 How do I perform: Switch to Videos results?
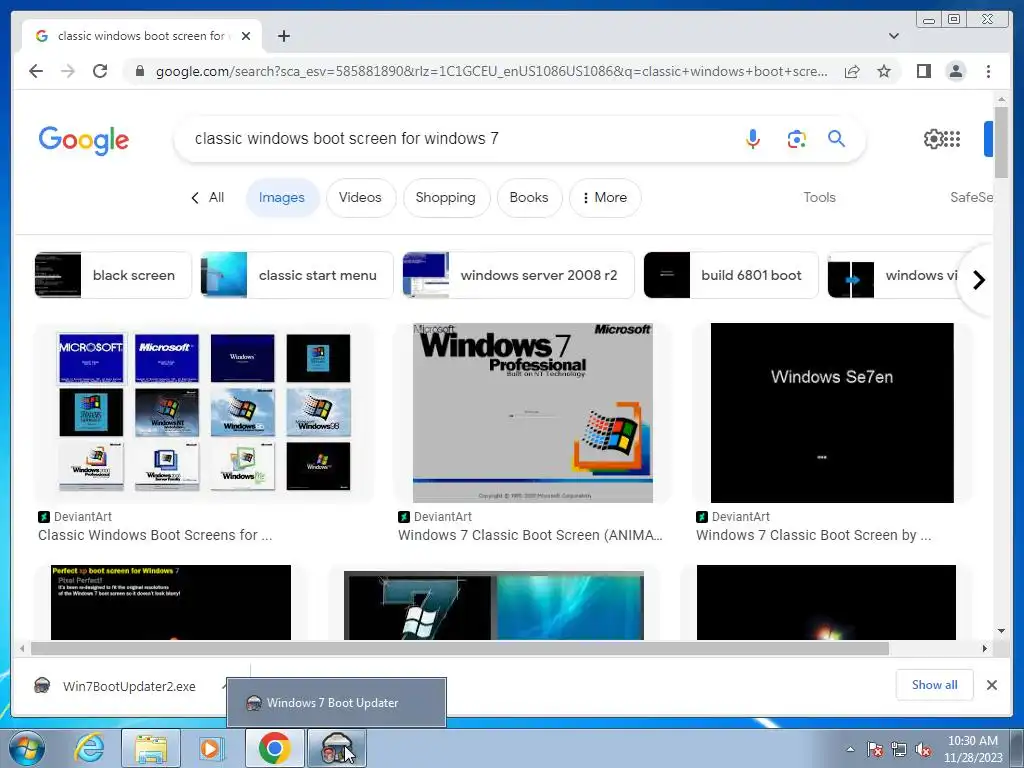click(x=360, y=197)
